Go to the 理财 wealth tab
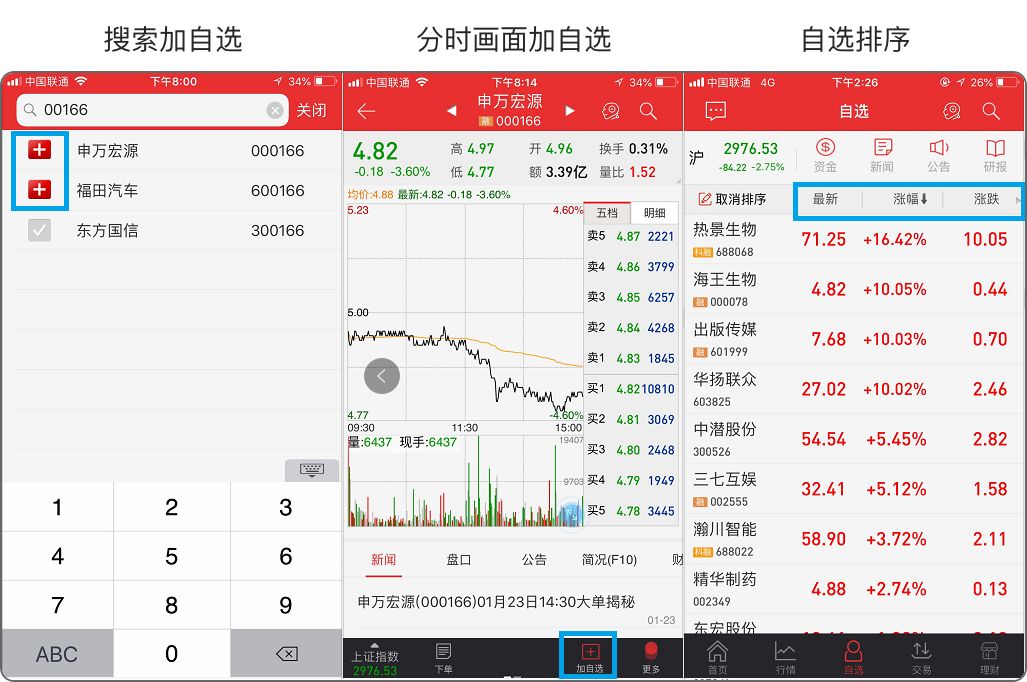1027x682 pixels. click(x=989, y=657)
